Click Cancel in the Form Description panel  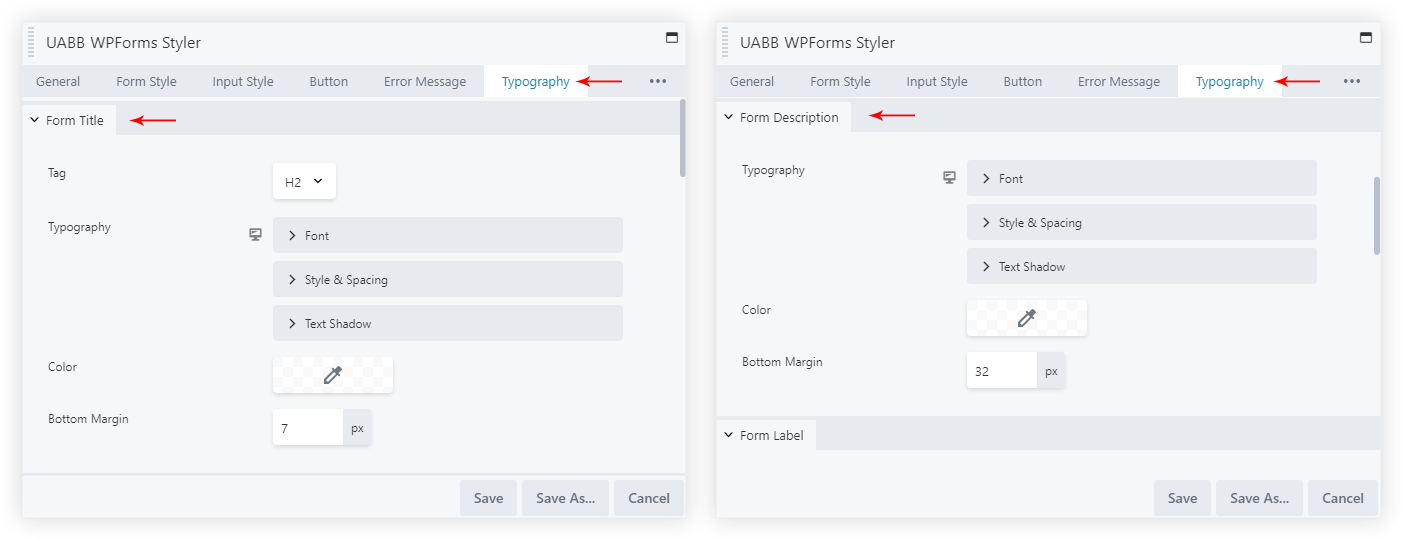click(1343, 498)
